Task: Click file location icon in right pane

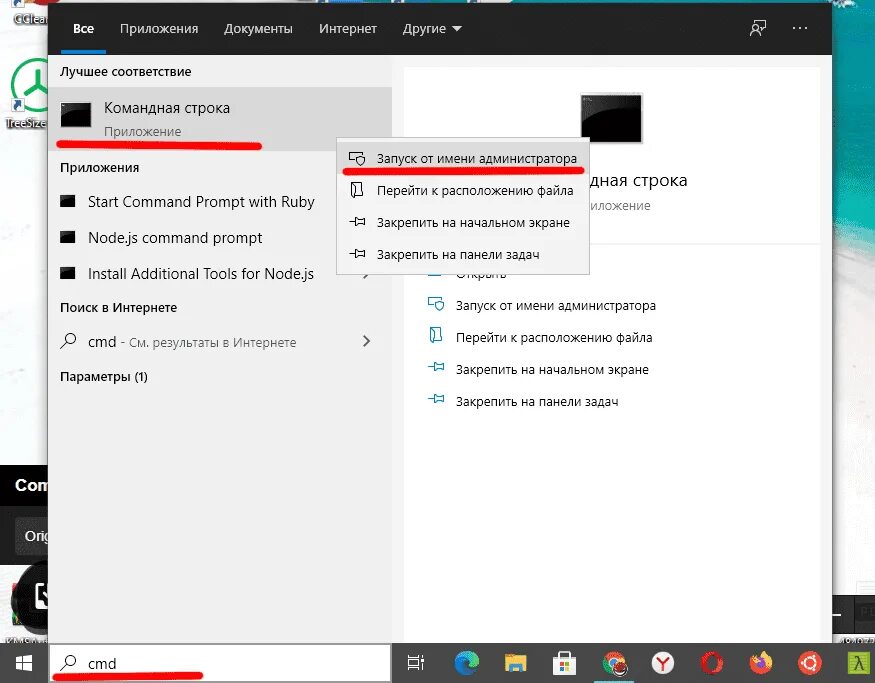Action: pos(436,335)
